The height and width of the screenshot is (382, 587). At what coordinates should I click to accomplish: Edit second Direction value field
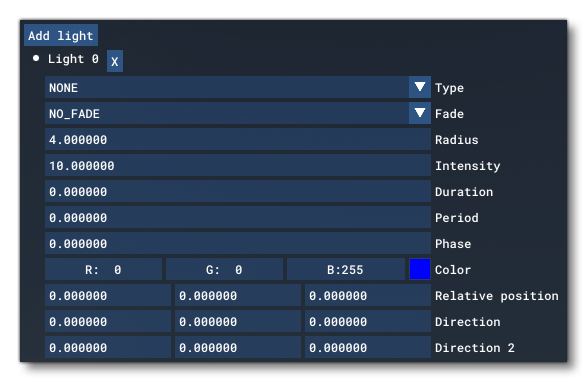tap(238, 321)
